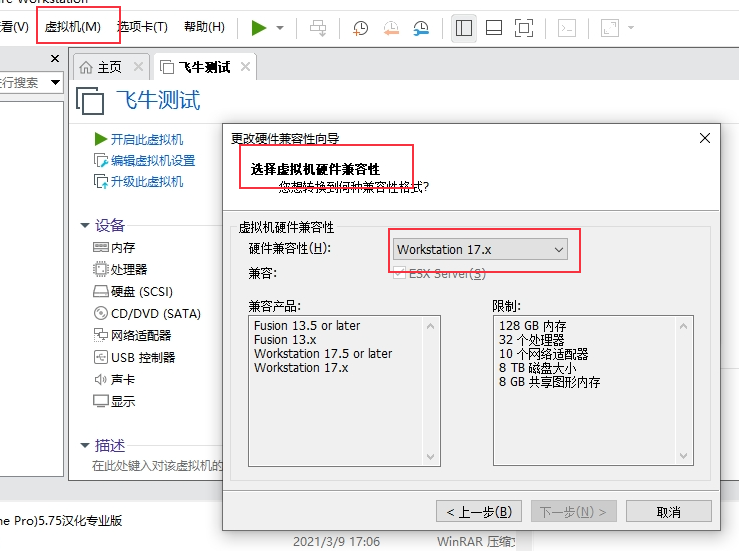The width and height of the screenshot is (739, 551).
Task: Select the 网络适配器 device row
Action: coord(132,335)
